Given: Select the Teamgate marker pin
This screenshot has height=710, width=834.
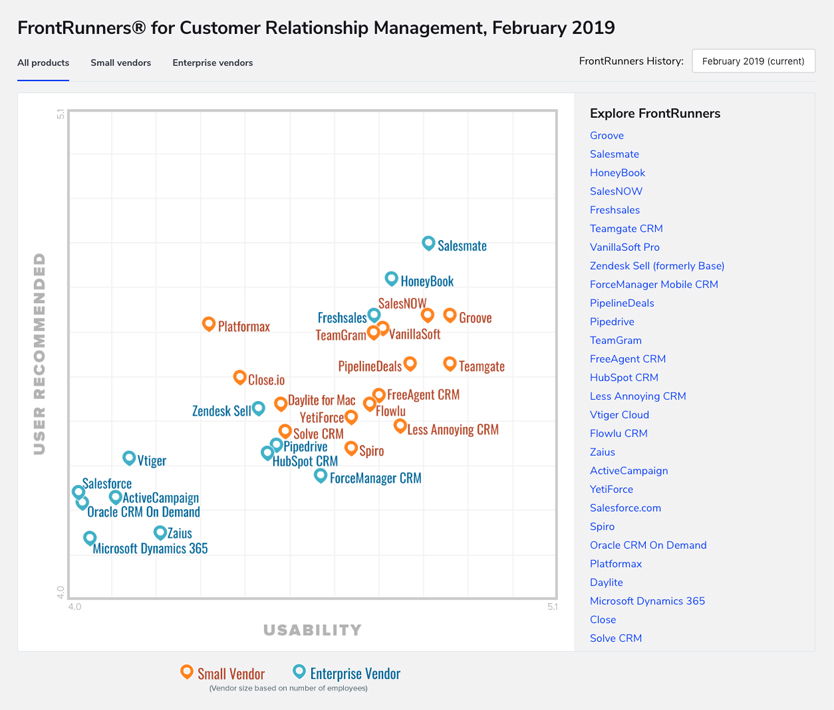Looking at the screenshot, I should click(450, 364).
